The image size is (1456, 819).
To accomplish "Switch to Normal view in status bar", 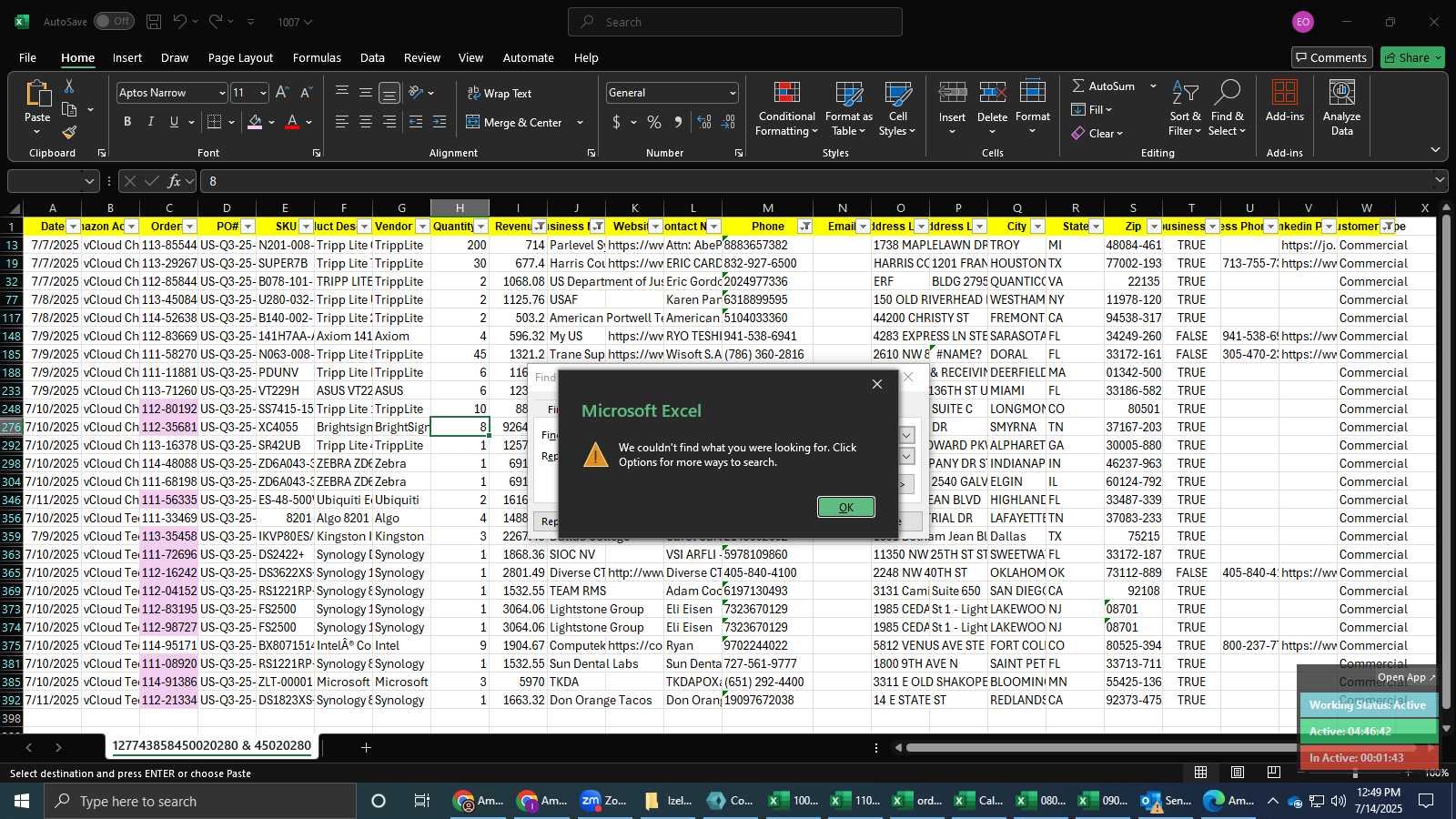I will pyautogui.click(x=1201, y=773).
